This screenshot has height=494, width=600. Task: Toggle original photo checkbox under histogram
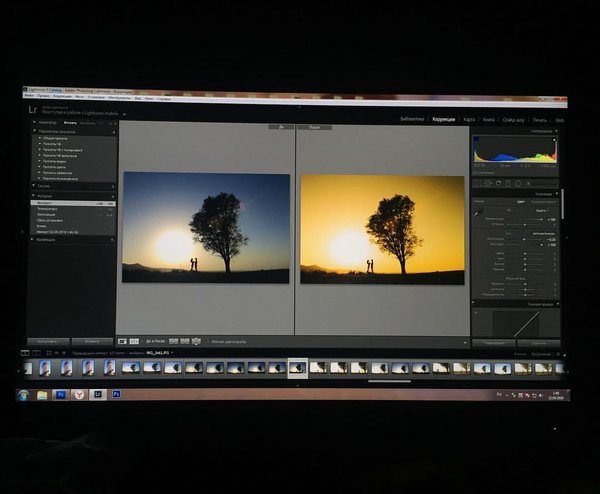tap(476, 171)
